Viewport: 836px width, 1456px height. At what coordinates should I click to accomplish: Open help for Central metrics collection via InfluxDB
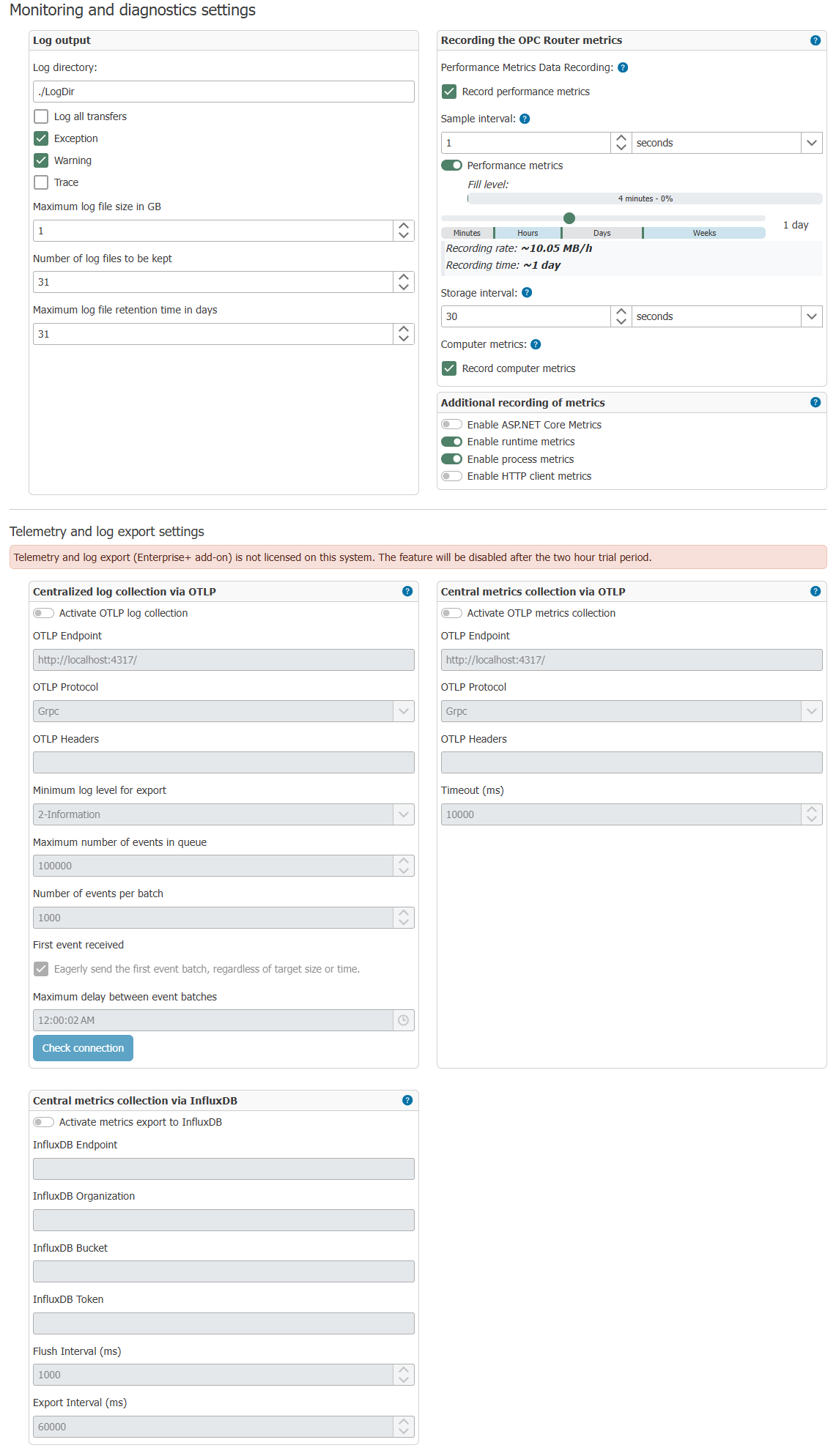click(407, 1100)
